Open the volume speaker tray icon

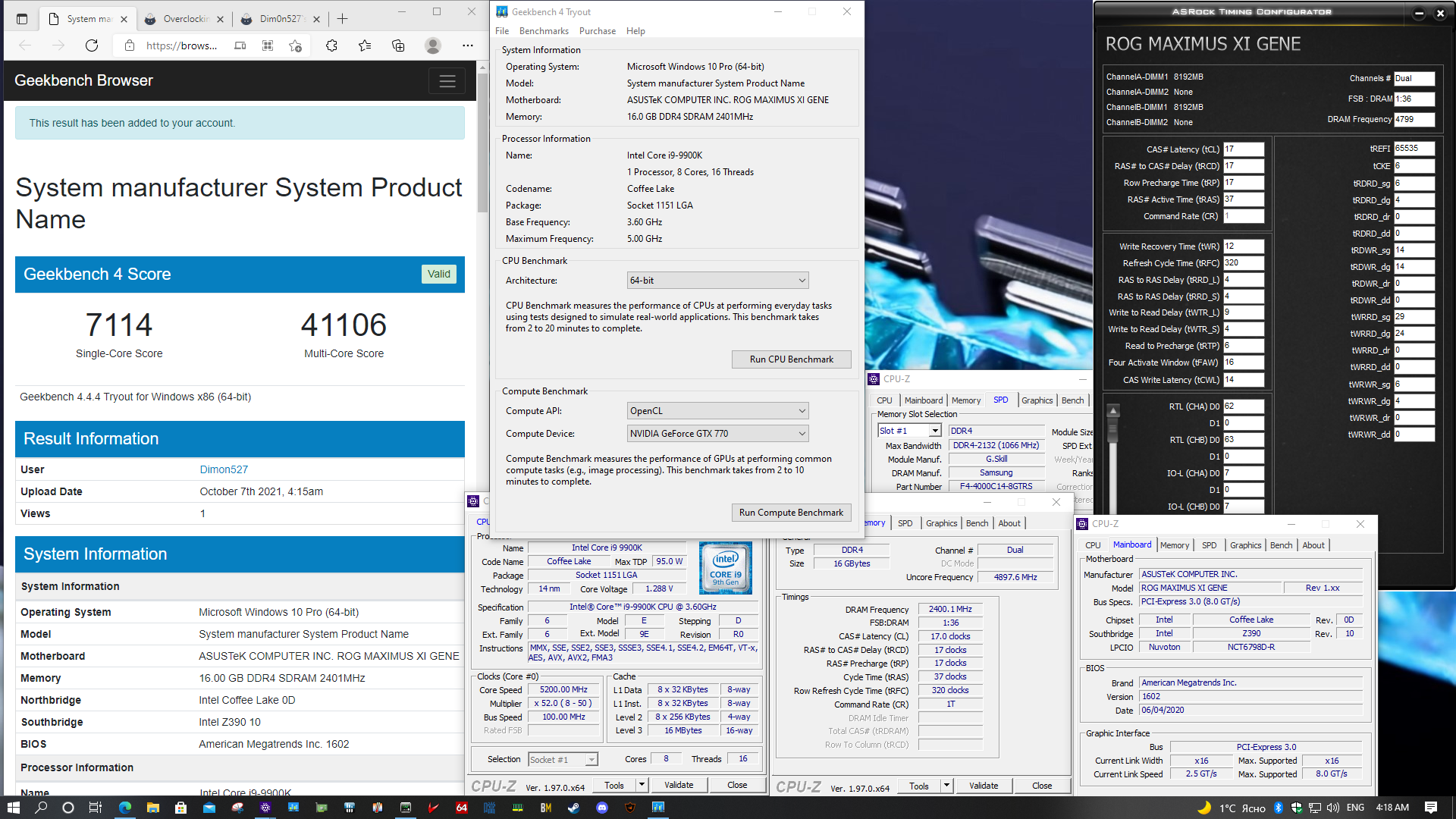point(1333,808)
